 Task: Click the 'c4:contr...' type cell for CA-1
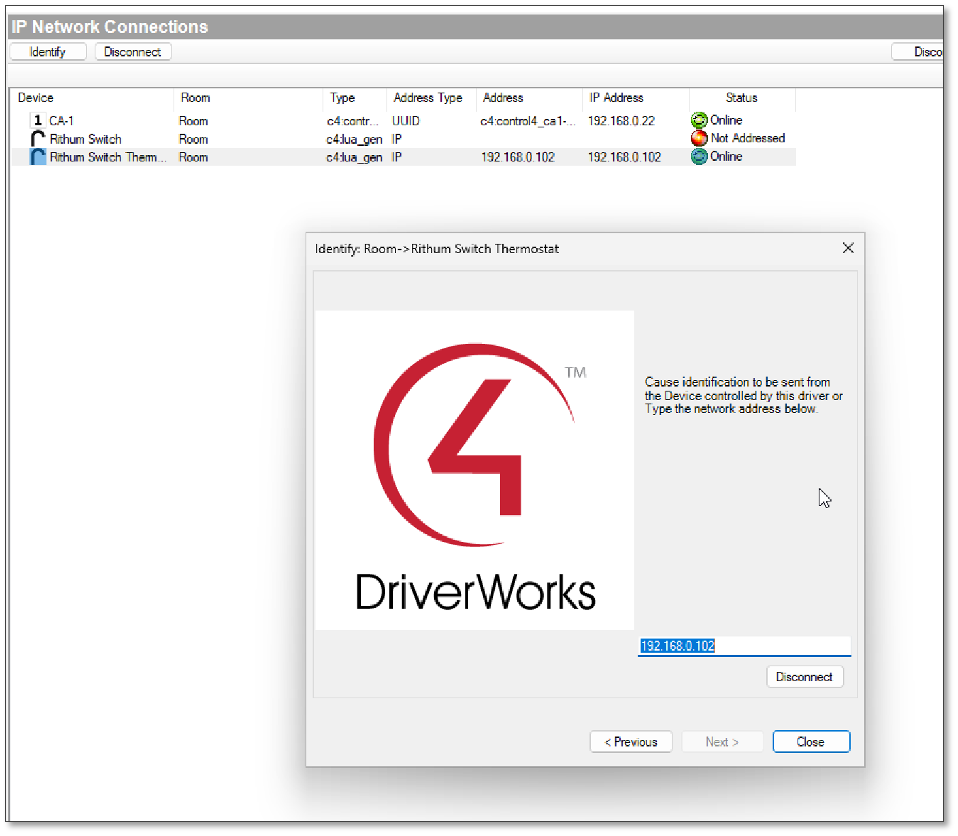tap(353, 121)
